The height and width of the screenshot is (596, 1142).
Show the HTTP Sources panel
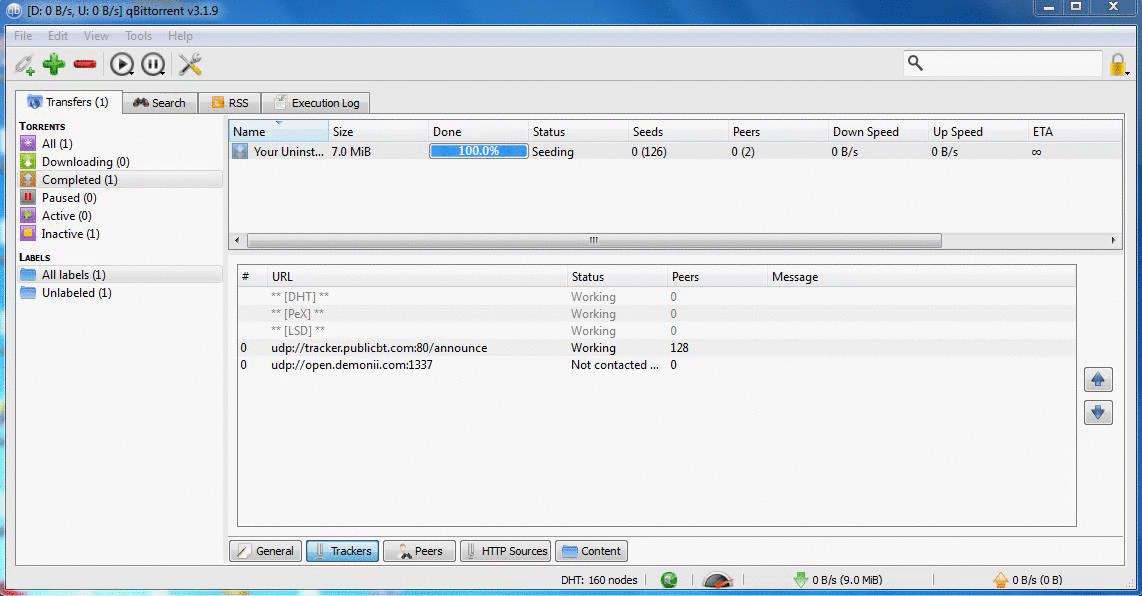tap(505, 551)
